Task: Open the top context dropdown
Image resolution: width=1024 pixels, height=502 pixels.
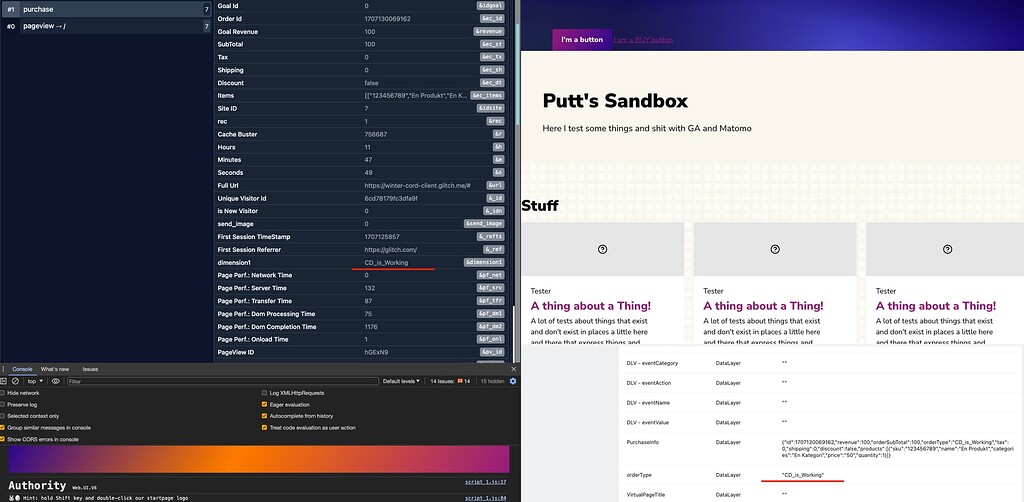Action: click(x=37, y=381)
